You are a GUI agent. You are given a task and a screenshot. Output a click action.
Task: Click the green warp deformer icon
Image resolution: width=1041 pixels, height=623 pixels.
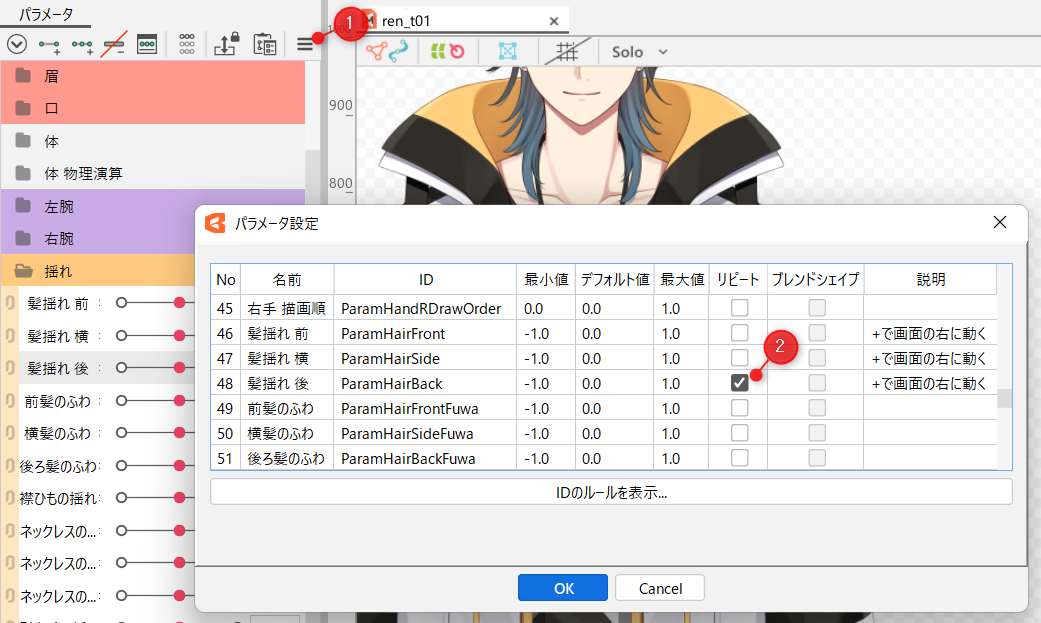(438, 51)
